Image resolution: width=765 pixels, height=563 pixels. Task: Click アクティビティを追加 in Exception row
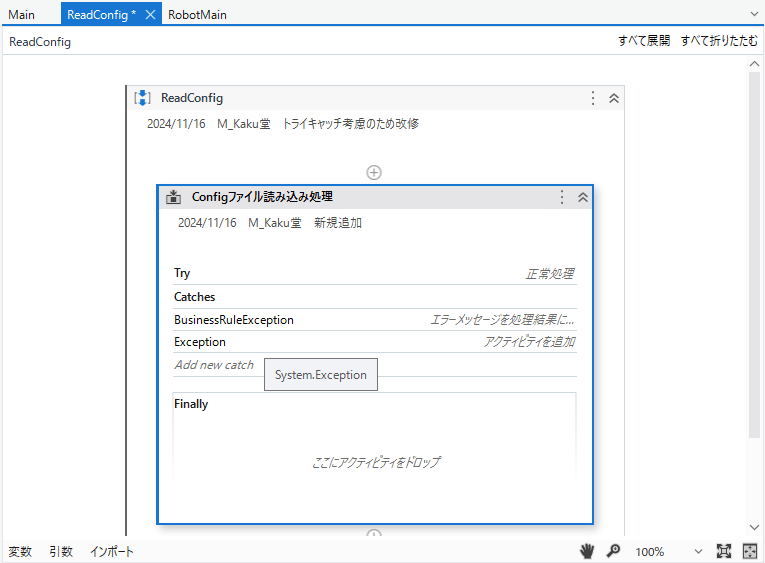point(529,342)
